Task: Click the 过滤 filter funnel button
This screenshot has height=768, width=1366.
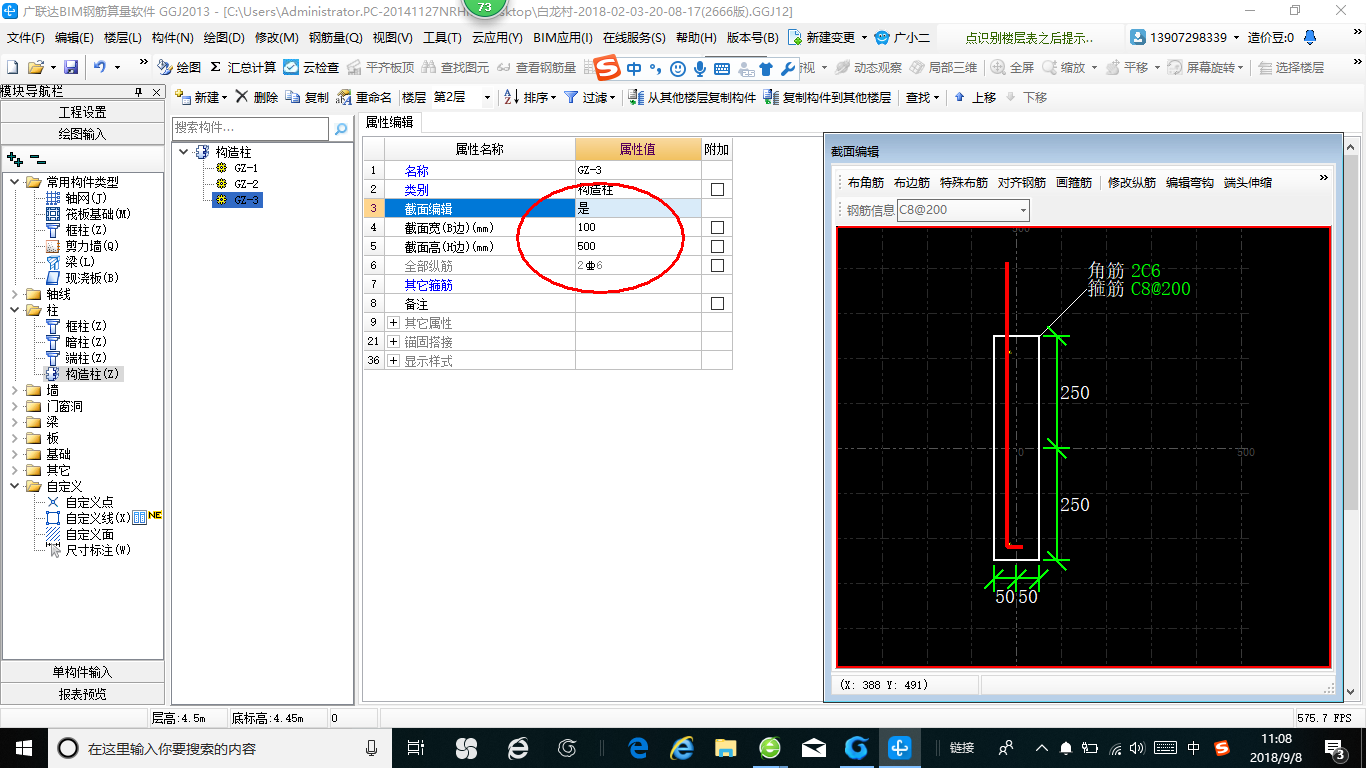Action: tap(590, 97)
